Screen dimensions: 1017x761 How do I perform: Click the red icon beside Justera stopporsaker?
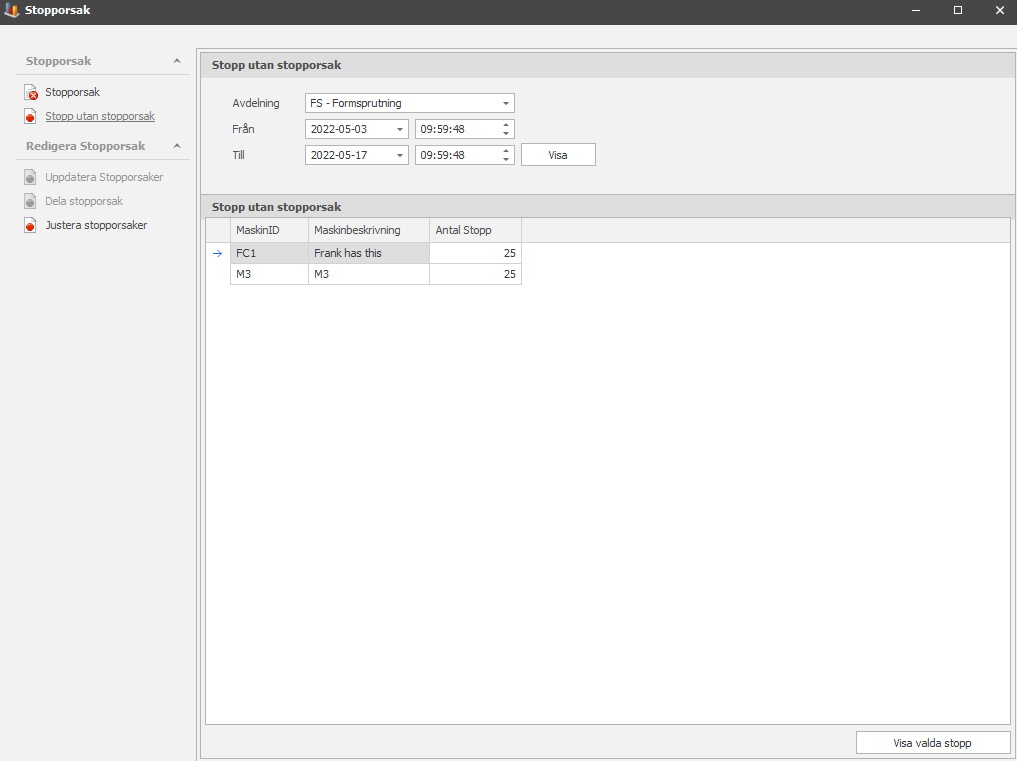click(30, 225)
